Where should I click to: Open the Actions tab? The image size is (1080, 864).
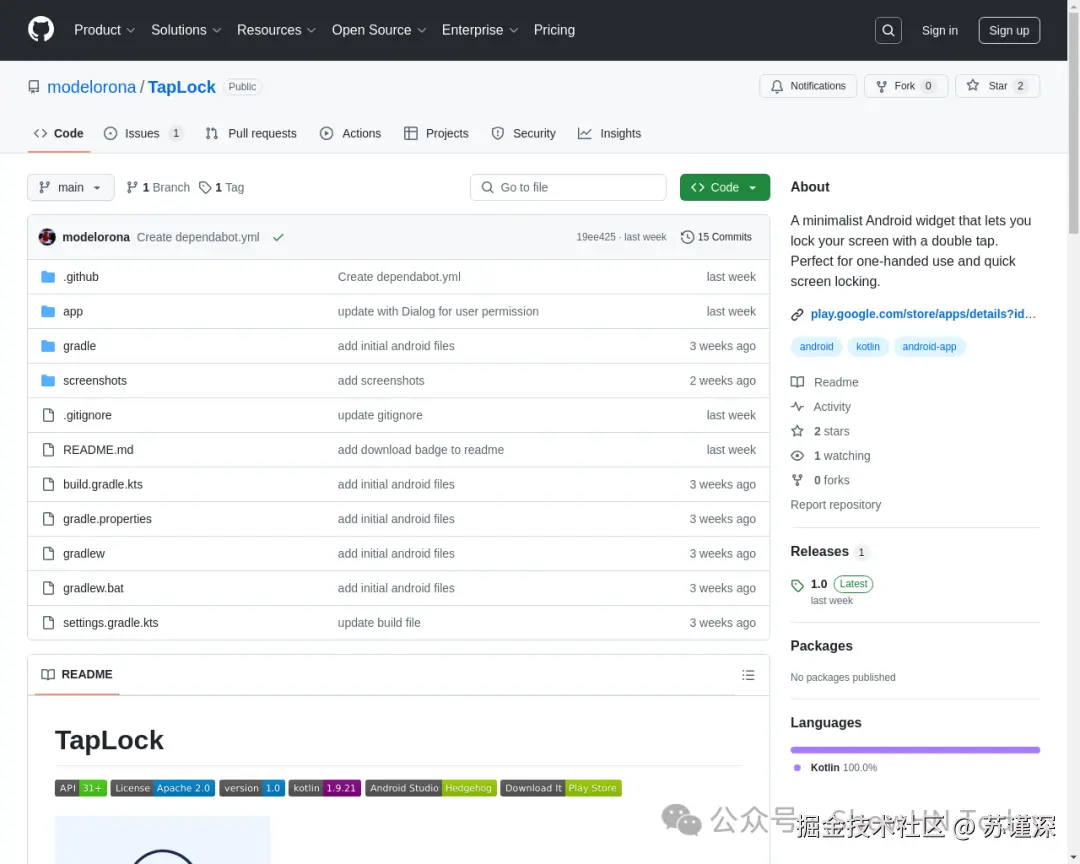(x=350, y=134)
